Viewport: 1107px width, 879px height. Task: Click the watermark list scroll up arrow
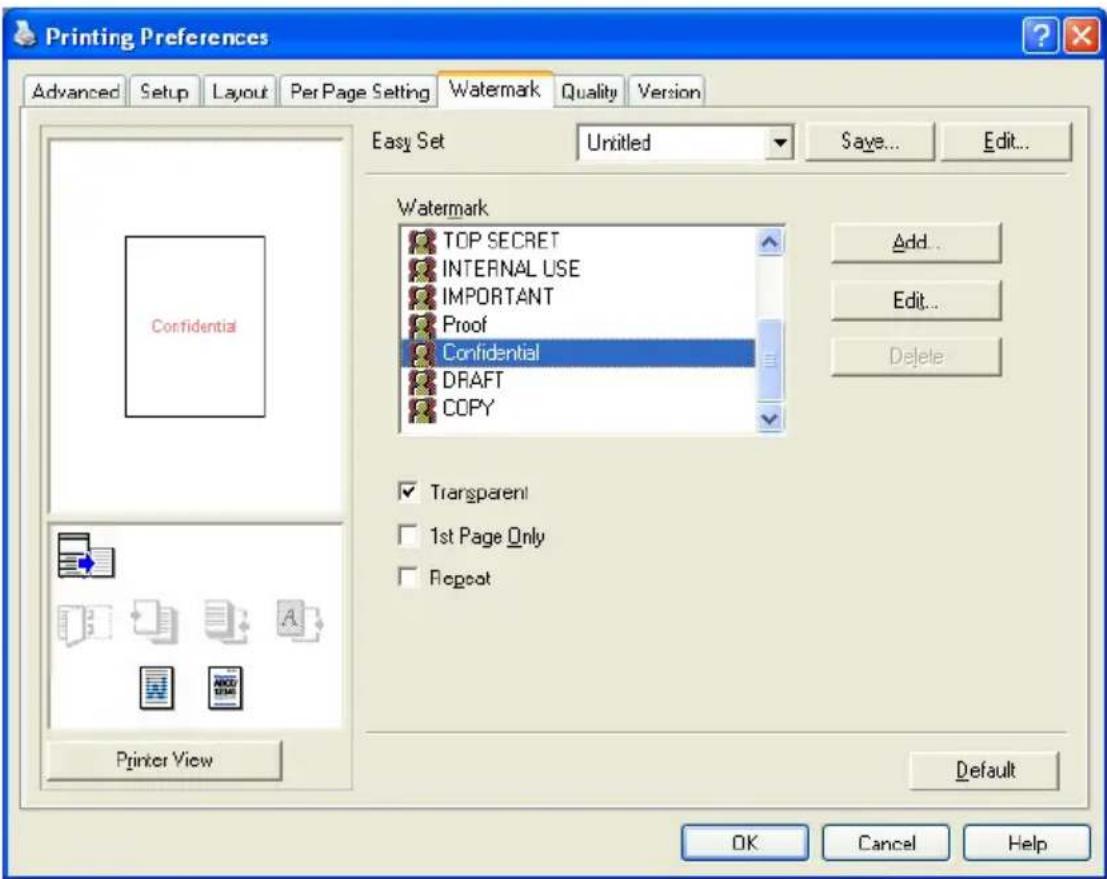pos(770,242)
